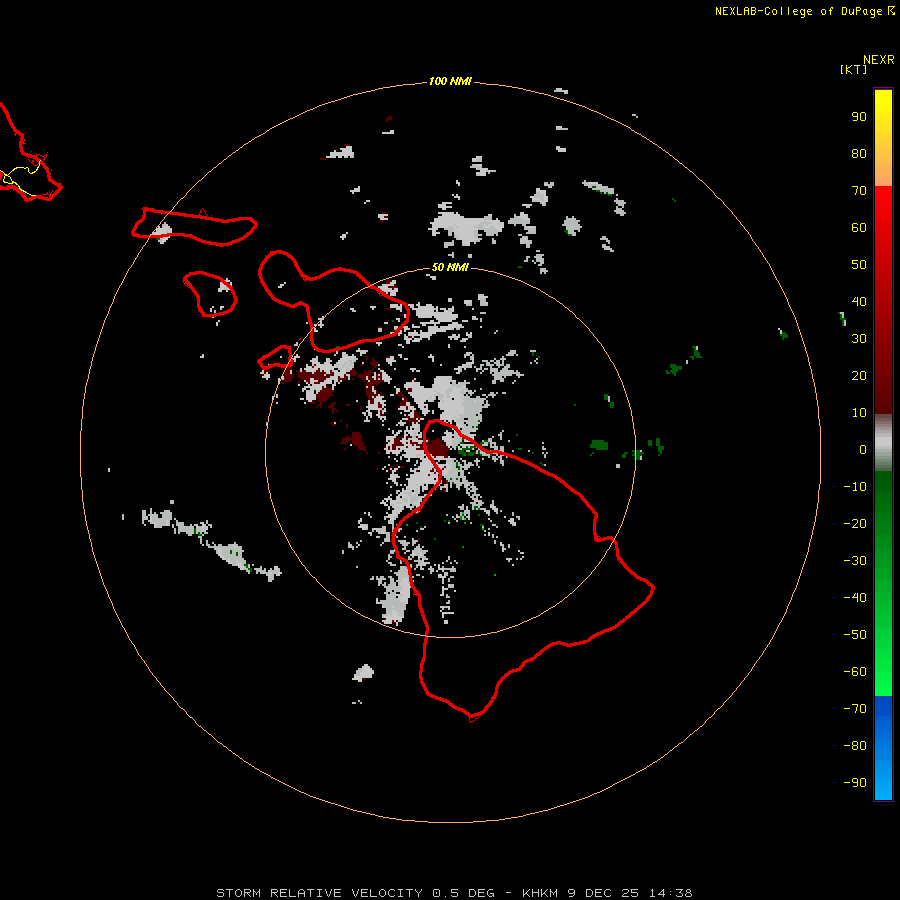
Task: Click the -90 scale value
Action: [855, 783]
